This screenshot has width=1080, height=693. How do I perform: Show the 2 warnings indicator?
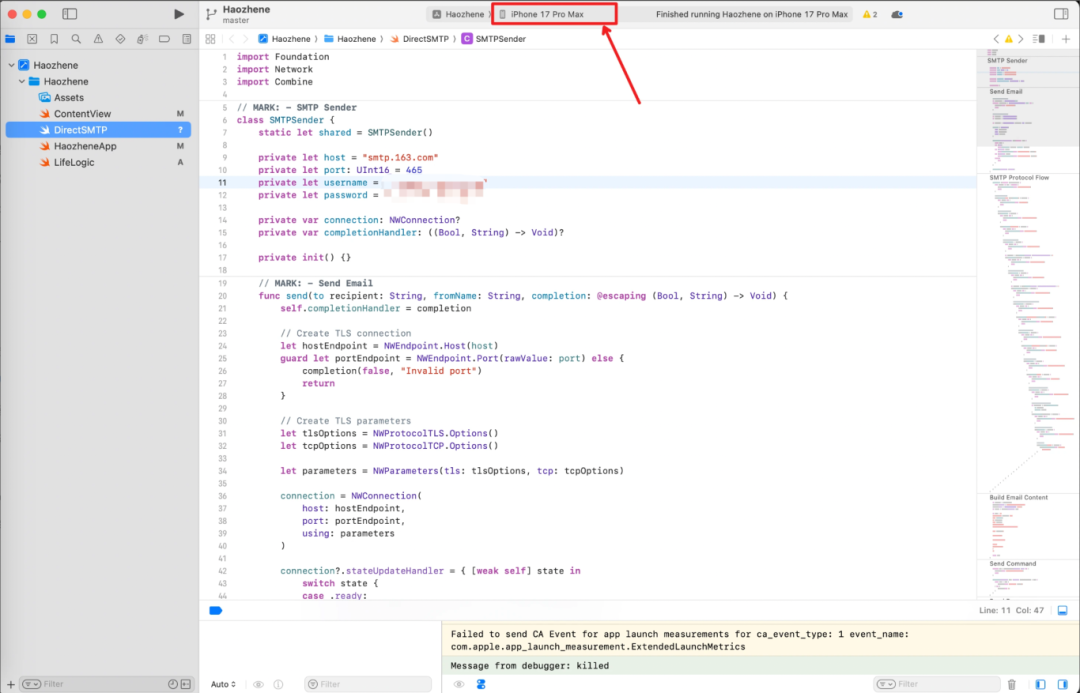(x=870, y=14)
